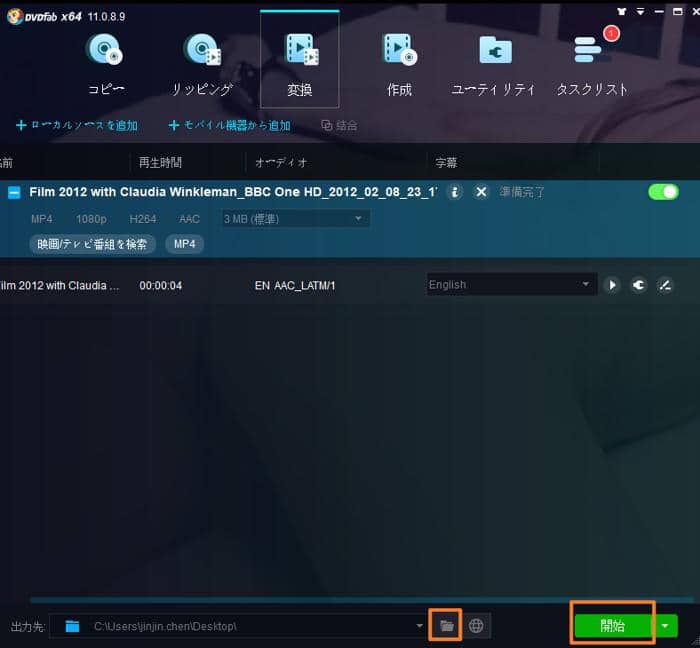Viewport: 700px width, 648px height.
Task: Click the オーディオ column header
Action: click(281, 162)
